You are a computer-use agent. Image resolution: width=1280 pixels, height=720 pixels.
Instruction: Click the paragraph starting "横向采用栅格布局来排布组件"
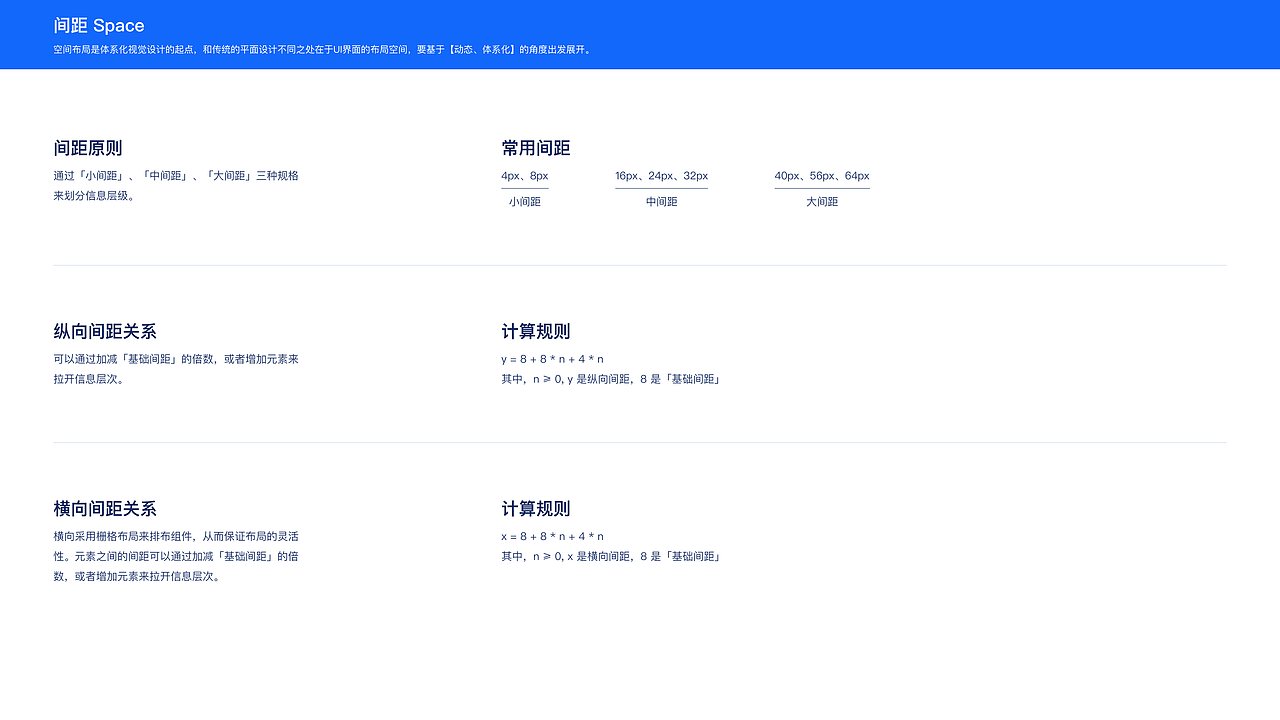pos(176,556)
